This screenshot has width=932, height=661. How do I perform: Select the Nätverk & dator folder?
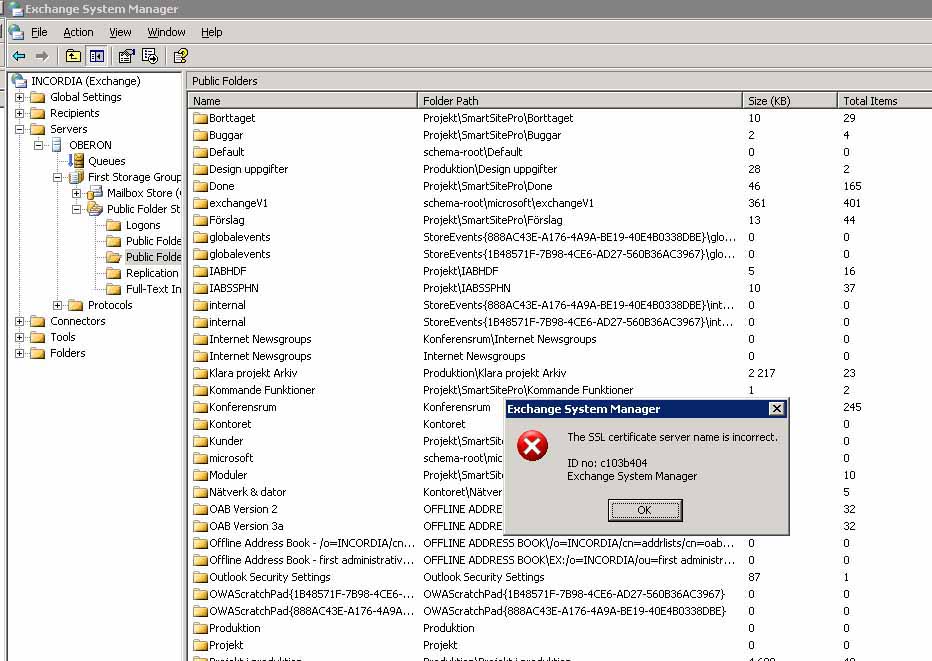247,492
